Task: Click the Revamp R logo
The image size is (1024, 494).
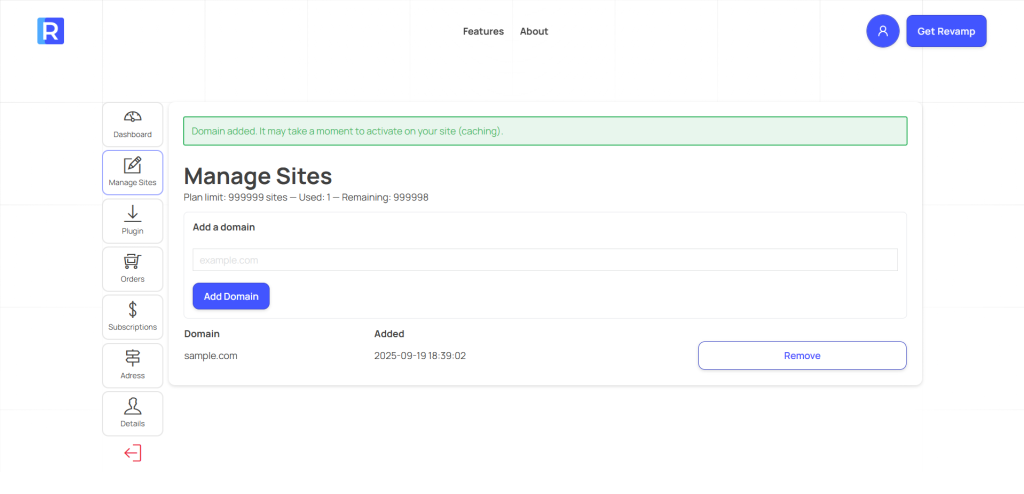Action: 50,31
